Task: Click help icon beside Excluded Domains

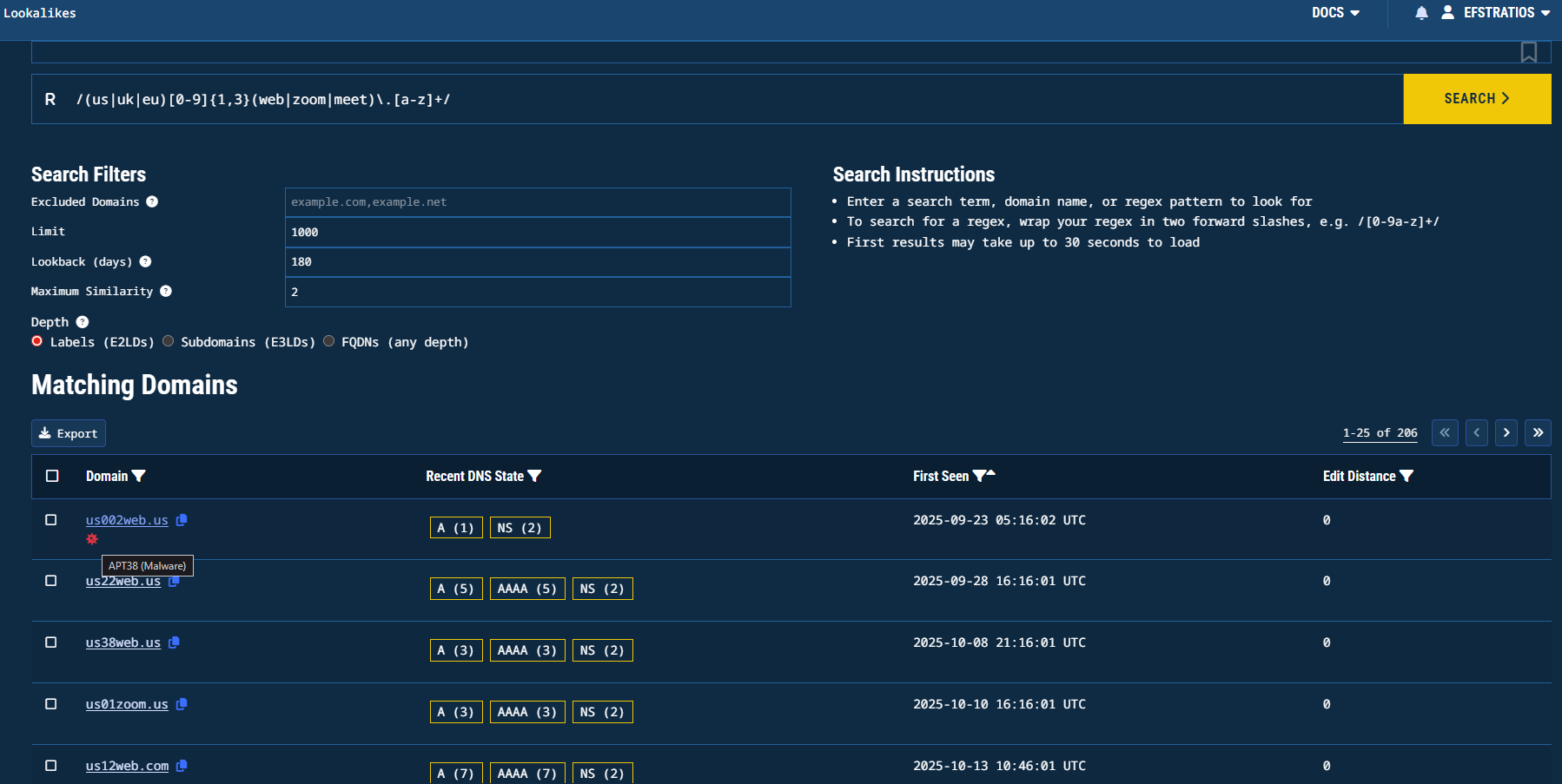Action: 152,201
